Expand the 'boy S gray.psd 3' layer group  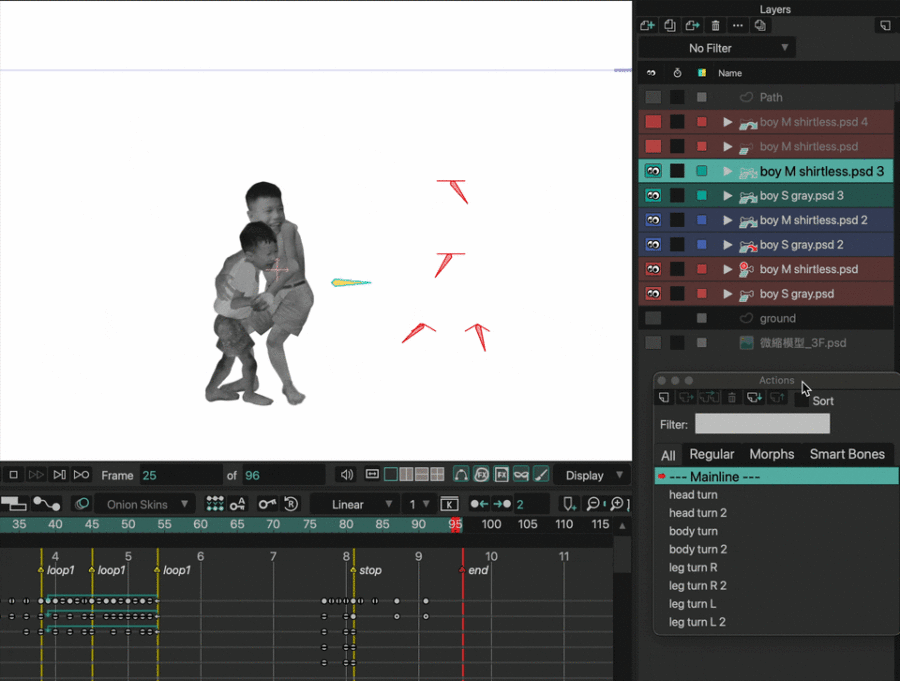pos(728,196)
